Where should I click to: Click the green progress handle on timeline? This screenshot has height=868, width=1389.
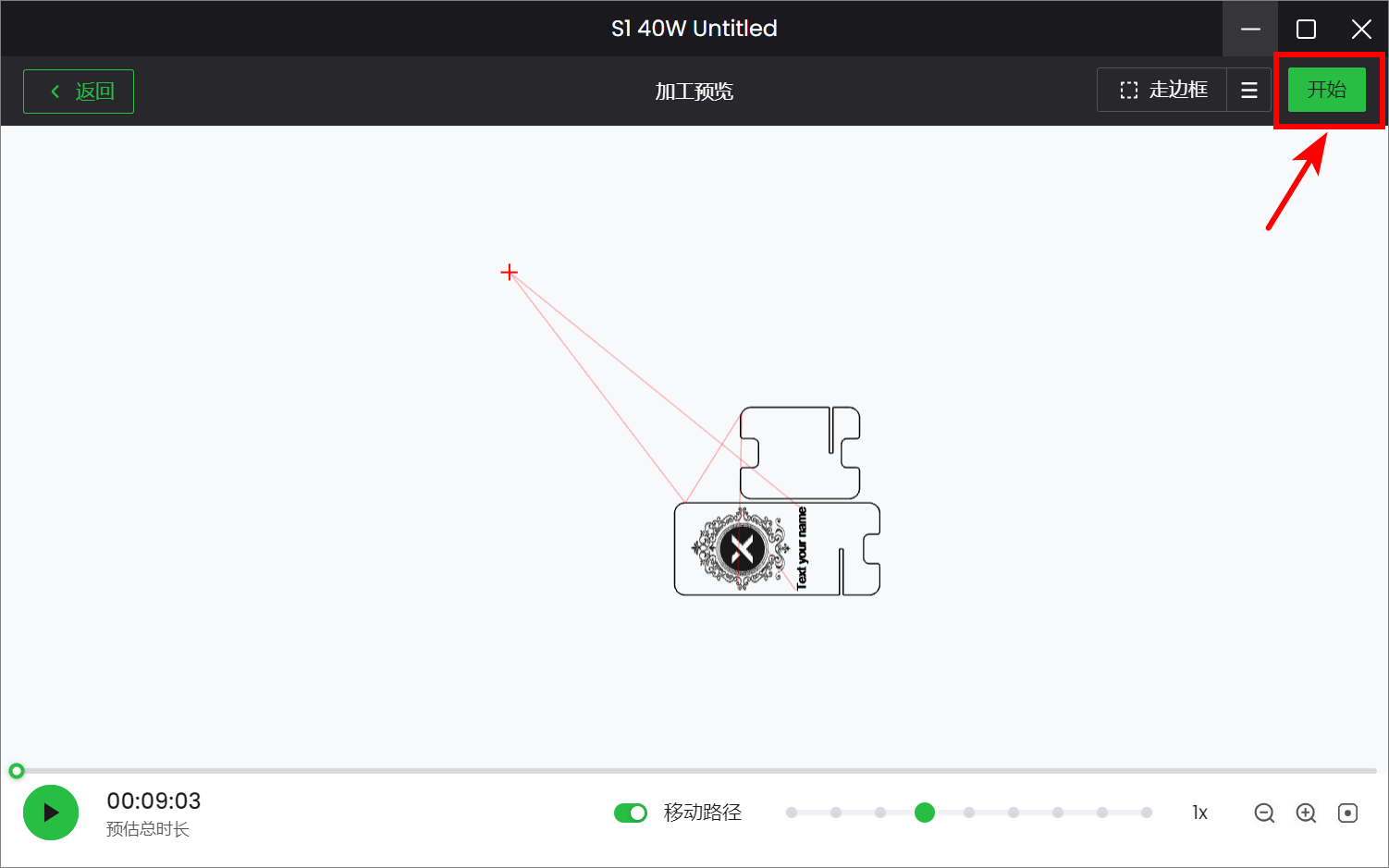click(17, 771)
